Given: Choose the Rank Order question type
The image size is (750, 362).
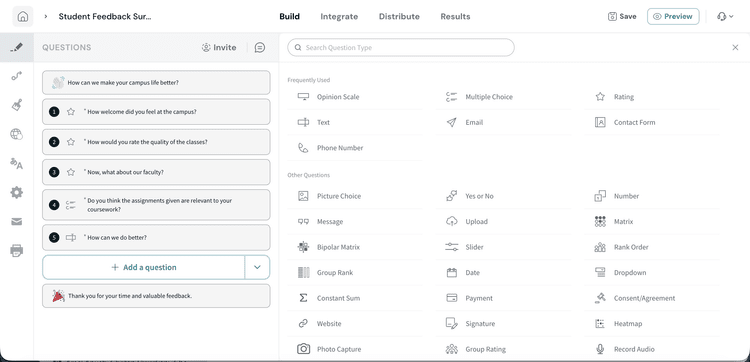Looking at the screenshot, I should point(652,247).
